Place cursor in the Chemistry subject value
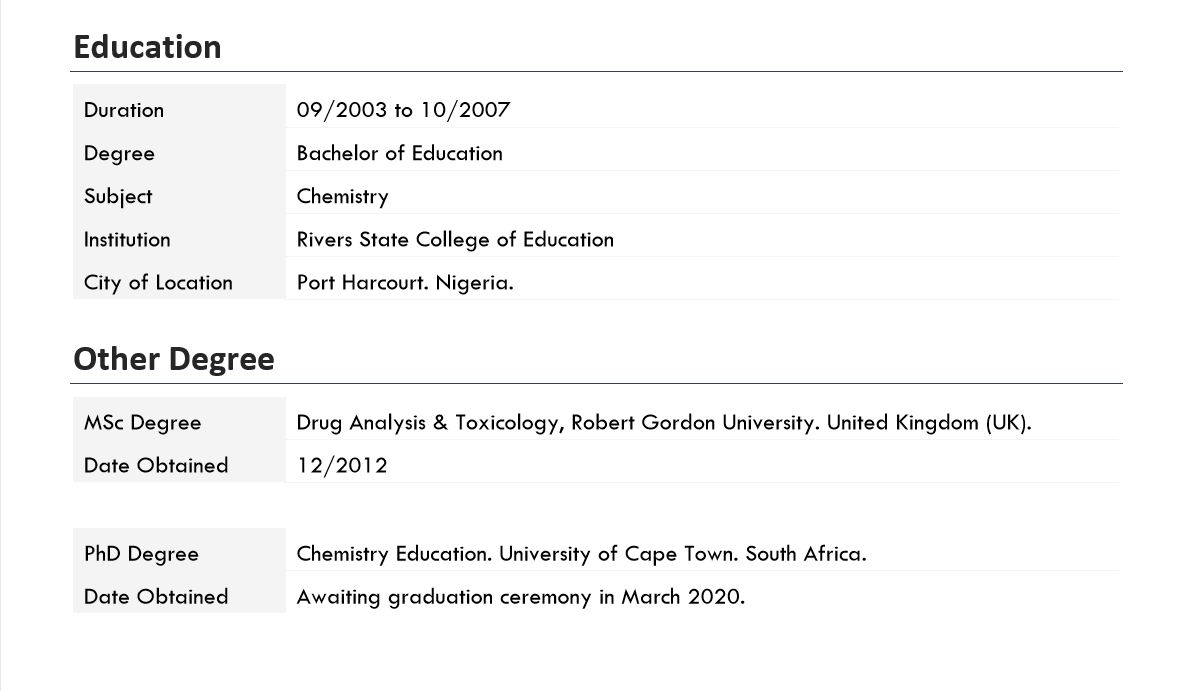 click(x=342, y=196)
